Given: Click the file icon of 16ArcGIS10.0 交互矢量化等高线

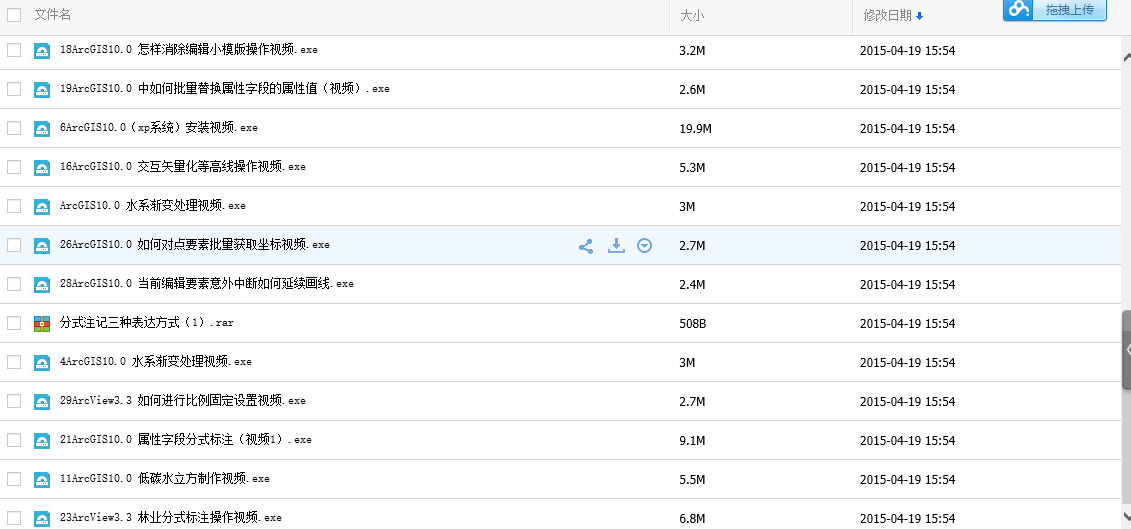Looking at the screenshot, I should (42, 167).
